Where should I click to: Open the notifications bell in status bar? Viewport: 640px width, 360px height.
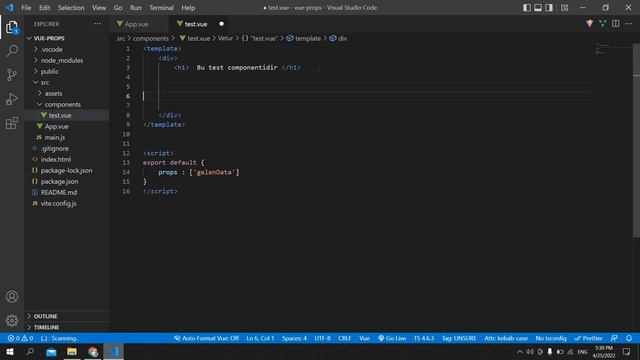(x=629, y=338)
